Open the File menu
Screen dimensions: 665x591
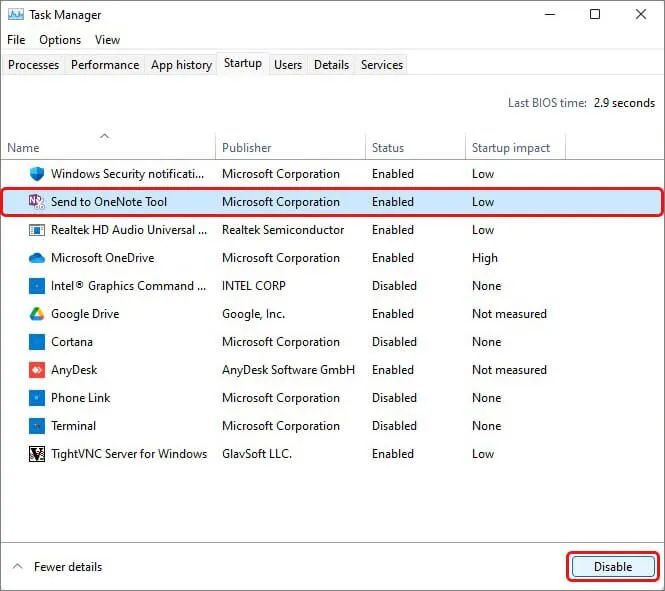click(16, 40)
